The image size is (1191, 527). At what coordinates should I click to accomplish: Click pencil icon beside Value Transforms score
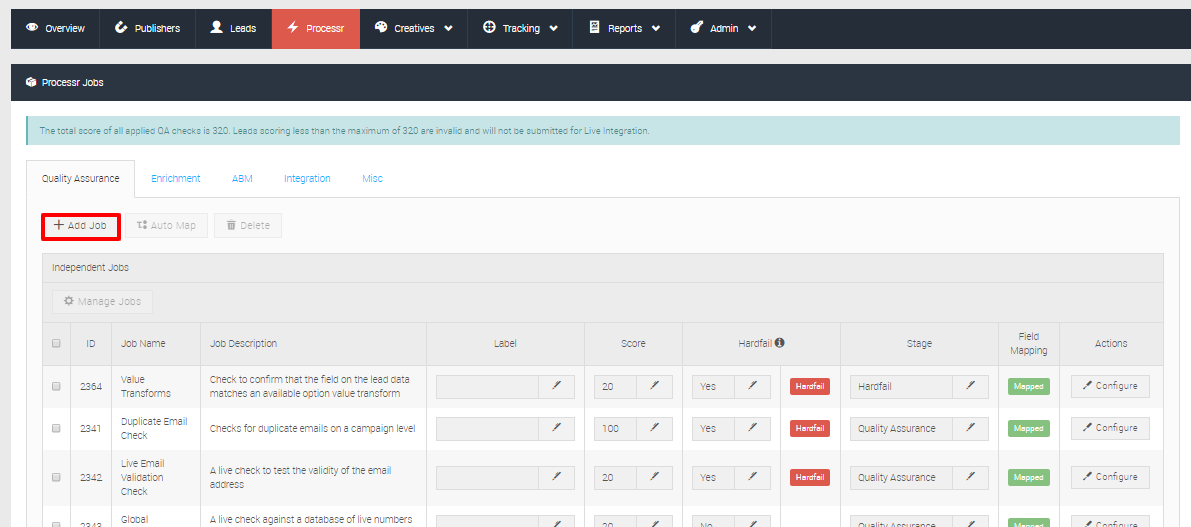655,386
